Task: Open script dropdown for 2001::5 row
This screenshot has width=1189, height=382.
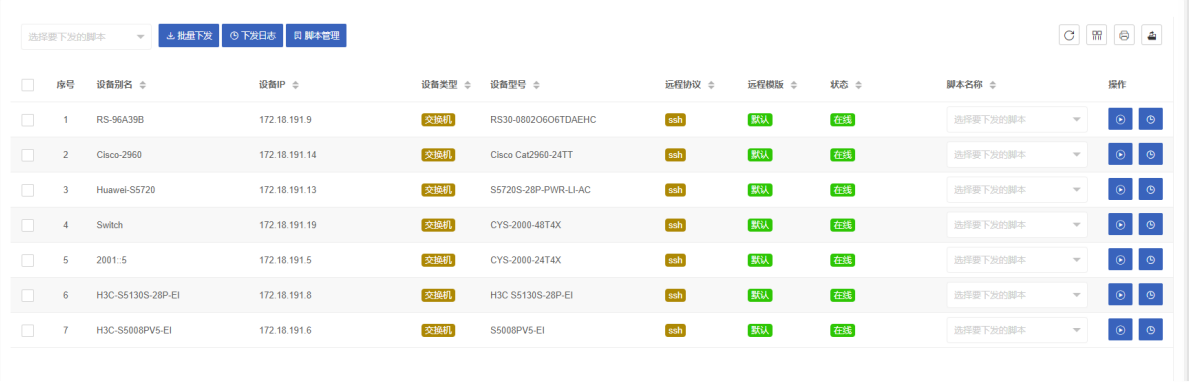Action: (x=1017, y=260)
